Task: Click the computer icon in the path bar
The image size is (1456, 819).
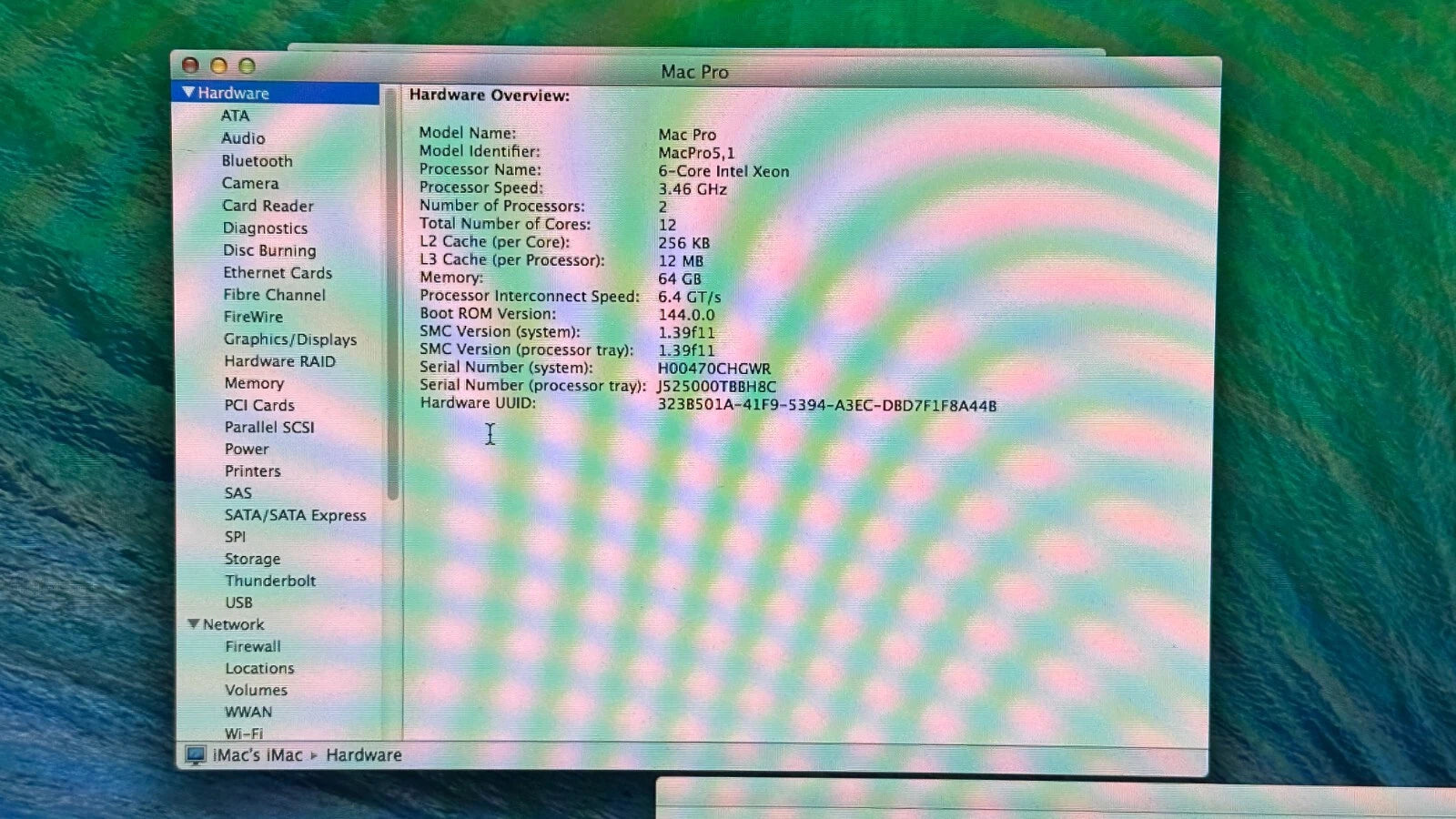Action: tap(196, 755)
